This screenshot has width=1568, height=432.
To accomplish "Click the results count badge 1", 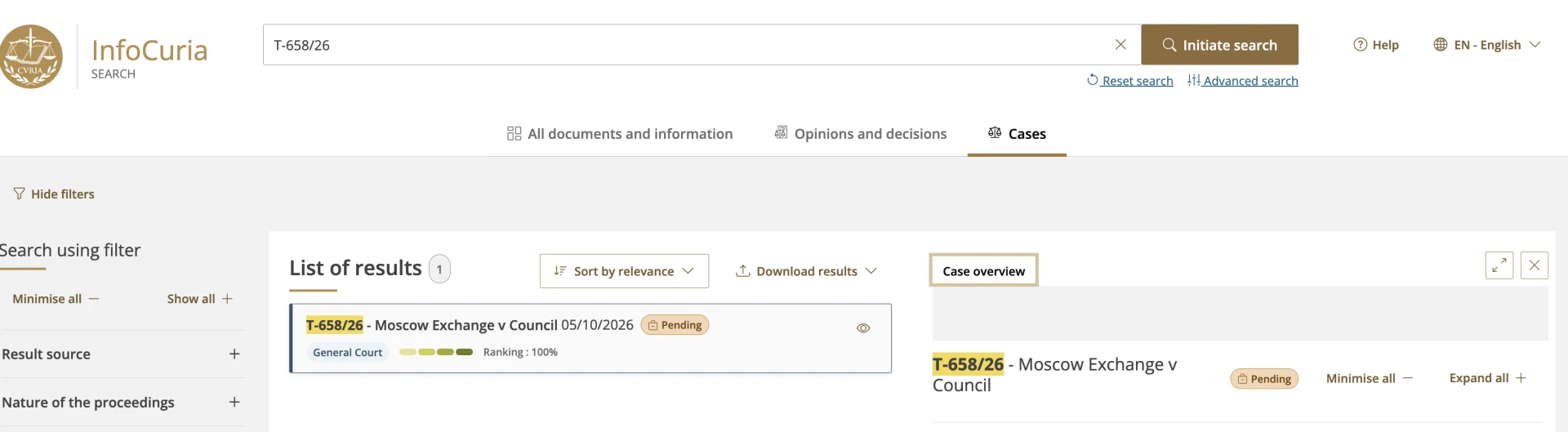I will (x=439, y=269).
